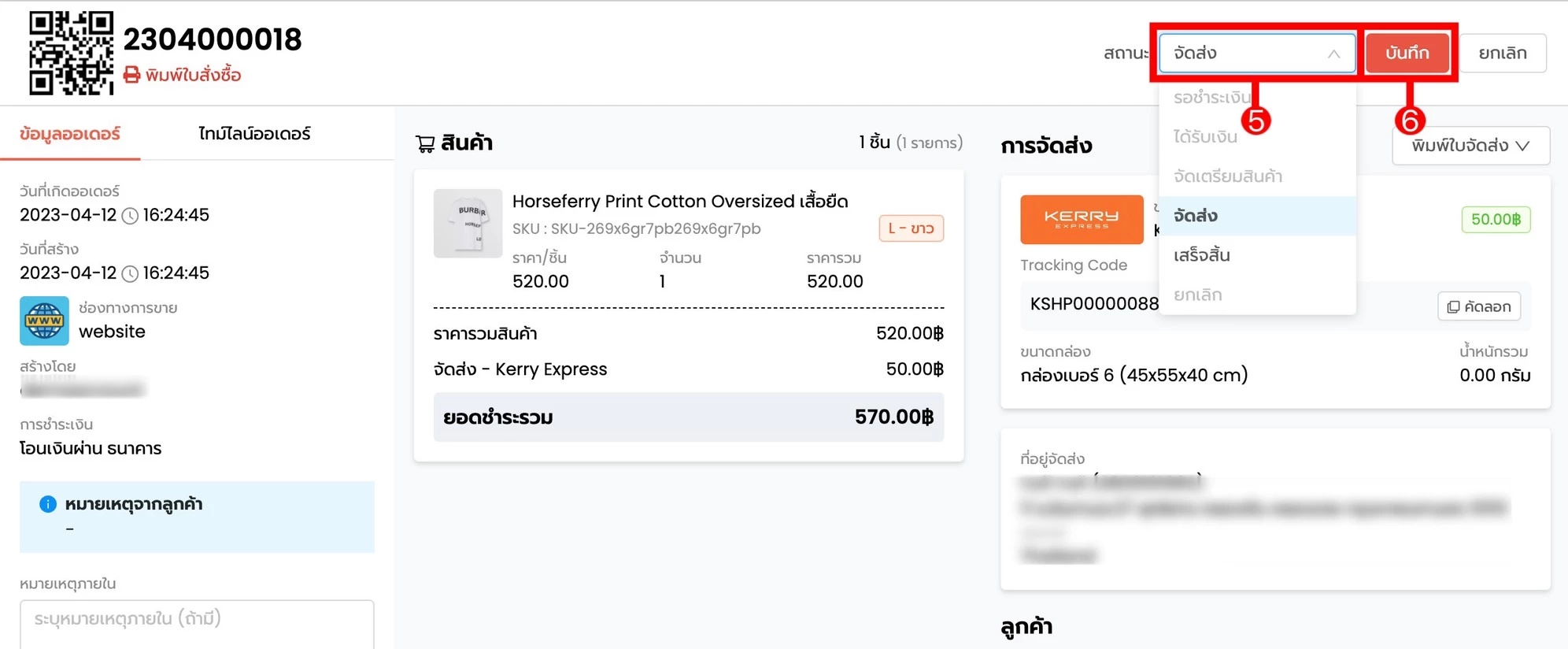Image resolution: width=1568 pixels, height=649 pixels.
Task: Open the ข้อมูลออเดอร์ tab
Action: click(x=70, y=134)
